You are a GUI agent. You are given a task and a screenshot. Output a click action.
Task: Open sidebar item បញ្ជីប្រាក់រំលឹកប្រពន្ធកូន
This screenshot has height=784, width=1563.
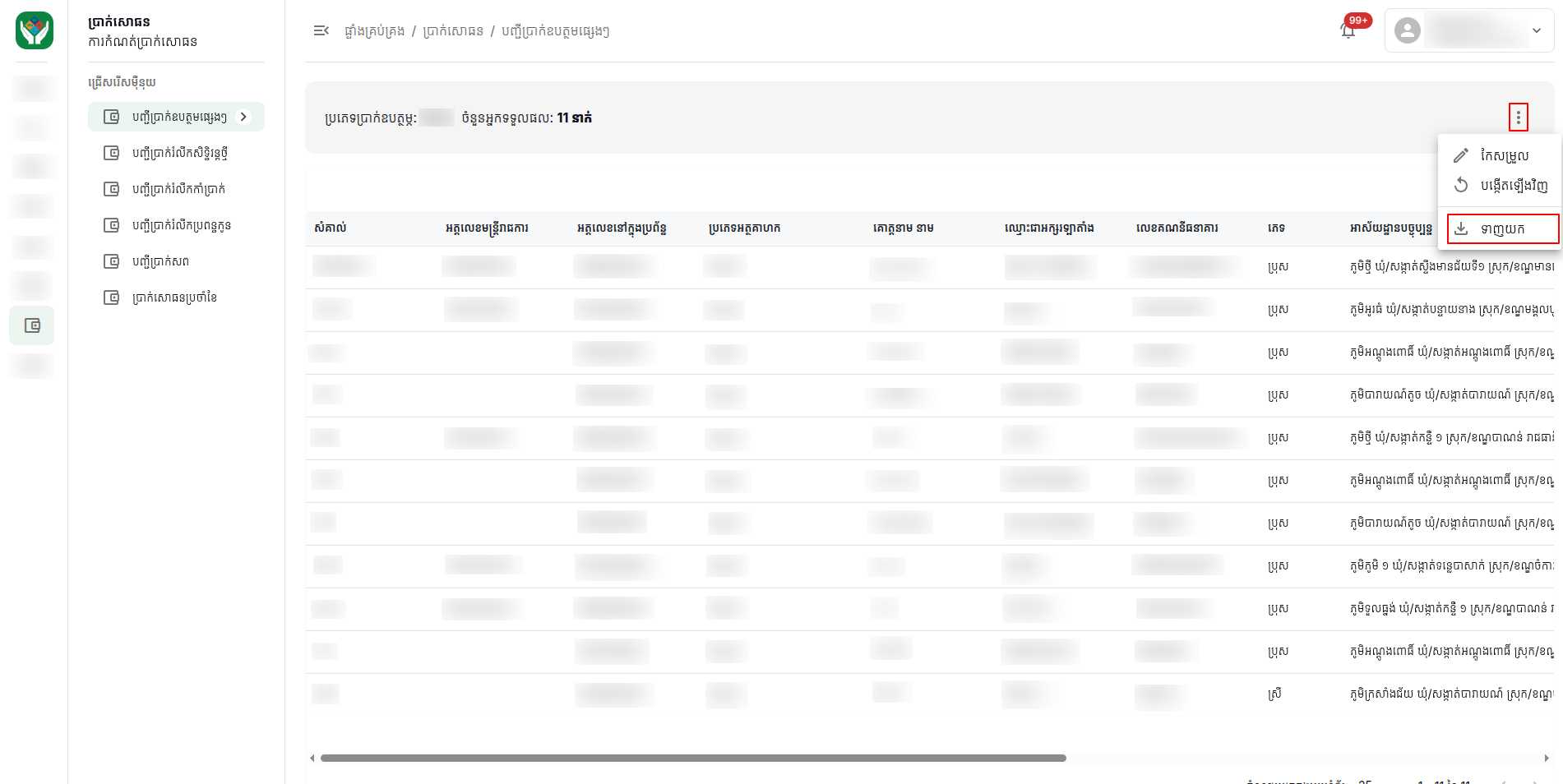(x=176, y=225)
